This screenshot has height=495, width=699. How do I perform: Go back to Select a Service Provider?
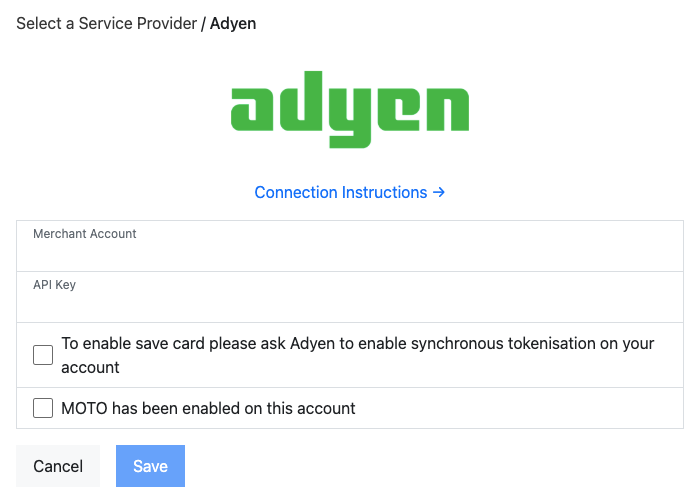click(x=106, y=23)
